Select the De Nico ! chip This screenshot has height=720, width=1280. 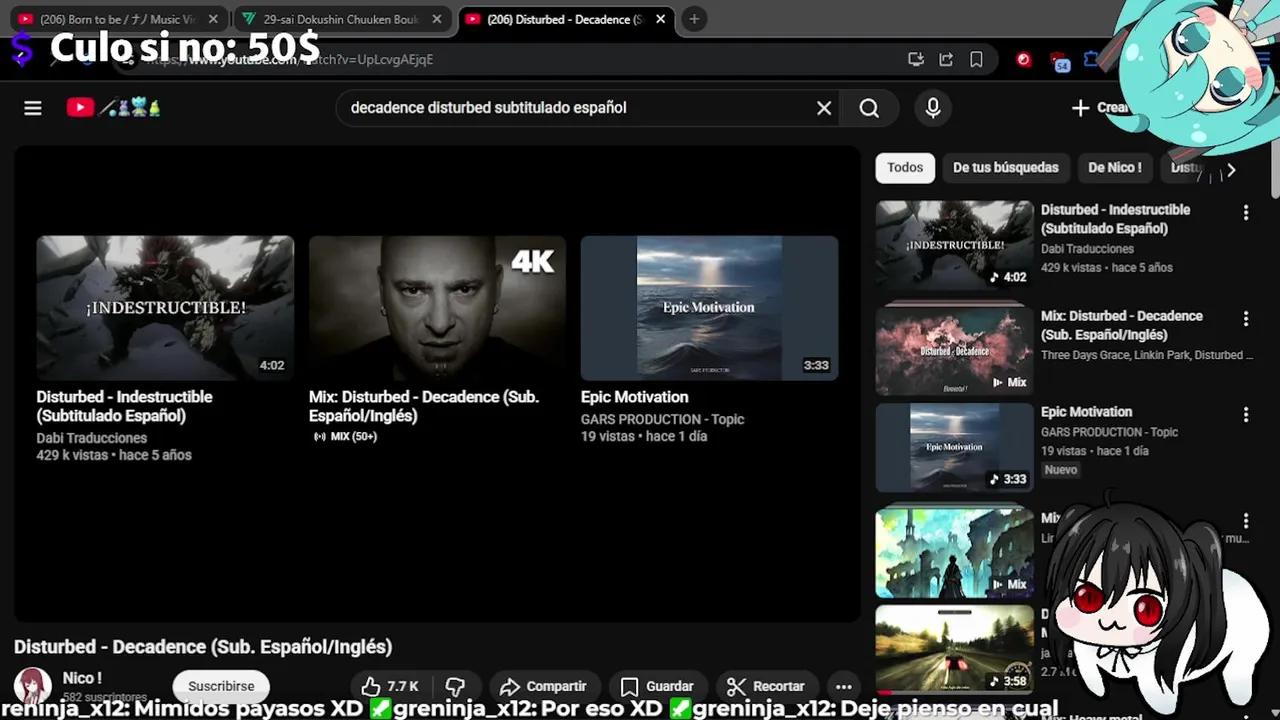1114,167
